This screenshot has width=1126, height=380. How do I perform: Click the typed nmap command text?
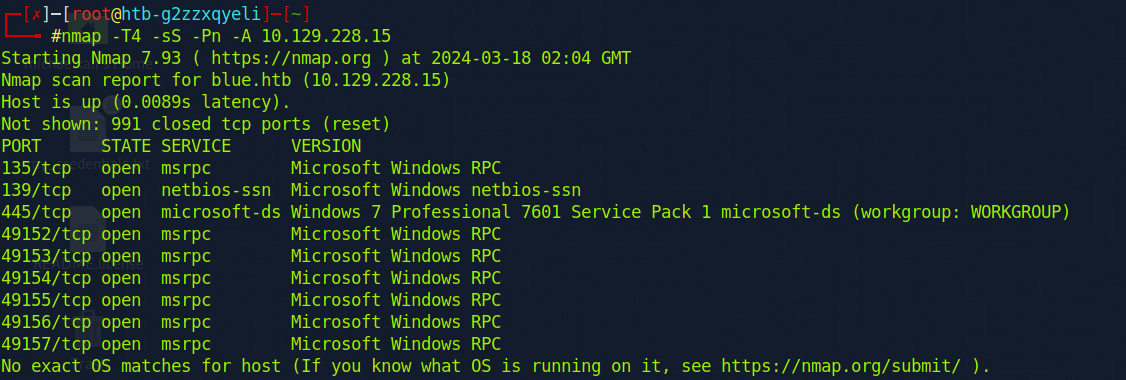point(221,36)
